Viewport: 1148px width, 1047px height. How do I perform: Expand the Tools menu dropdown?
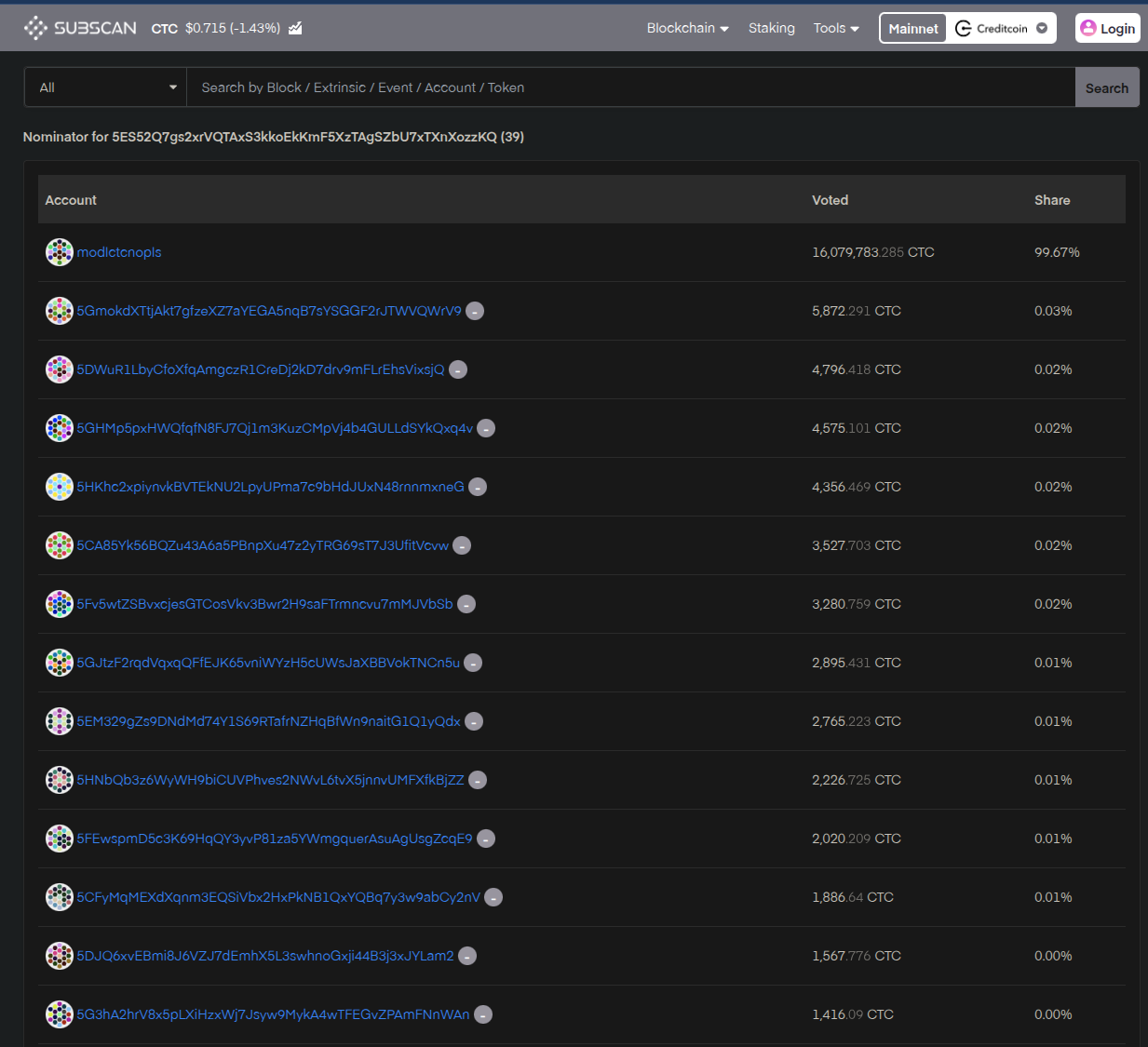coord(835,28)
